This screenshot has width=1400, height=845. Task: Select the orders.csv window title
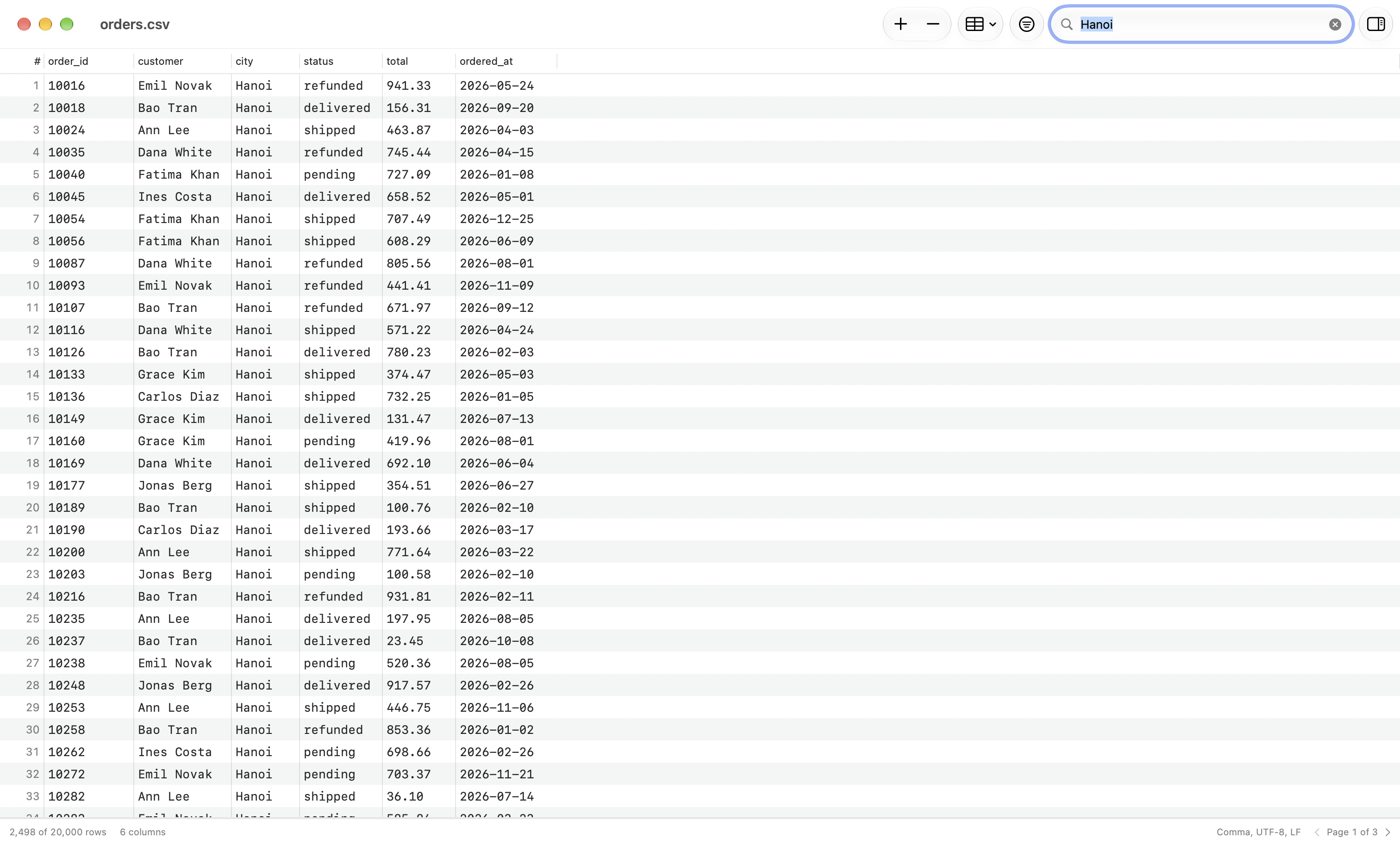point(135,25)
